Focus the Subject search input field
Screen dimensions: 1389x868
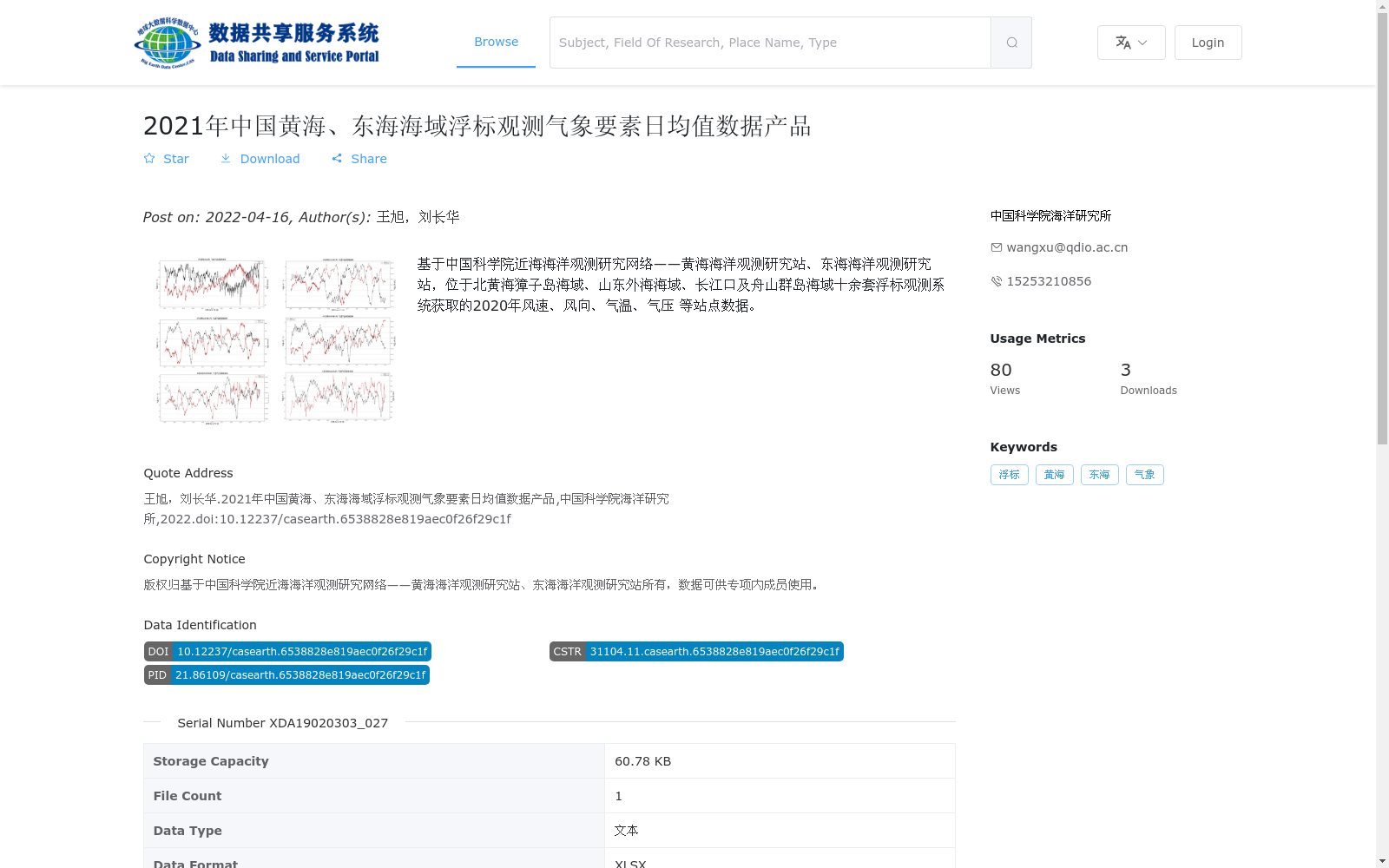[x=770, y=43]
